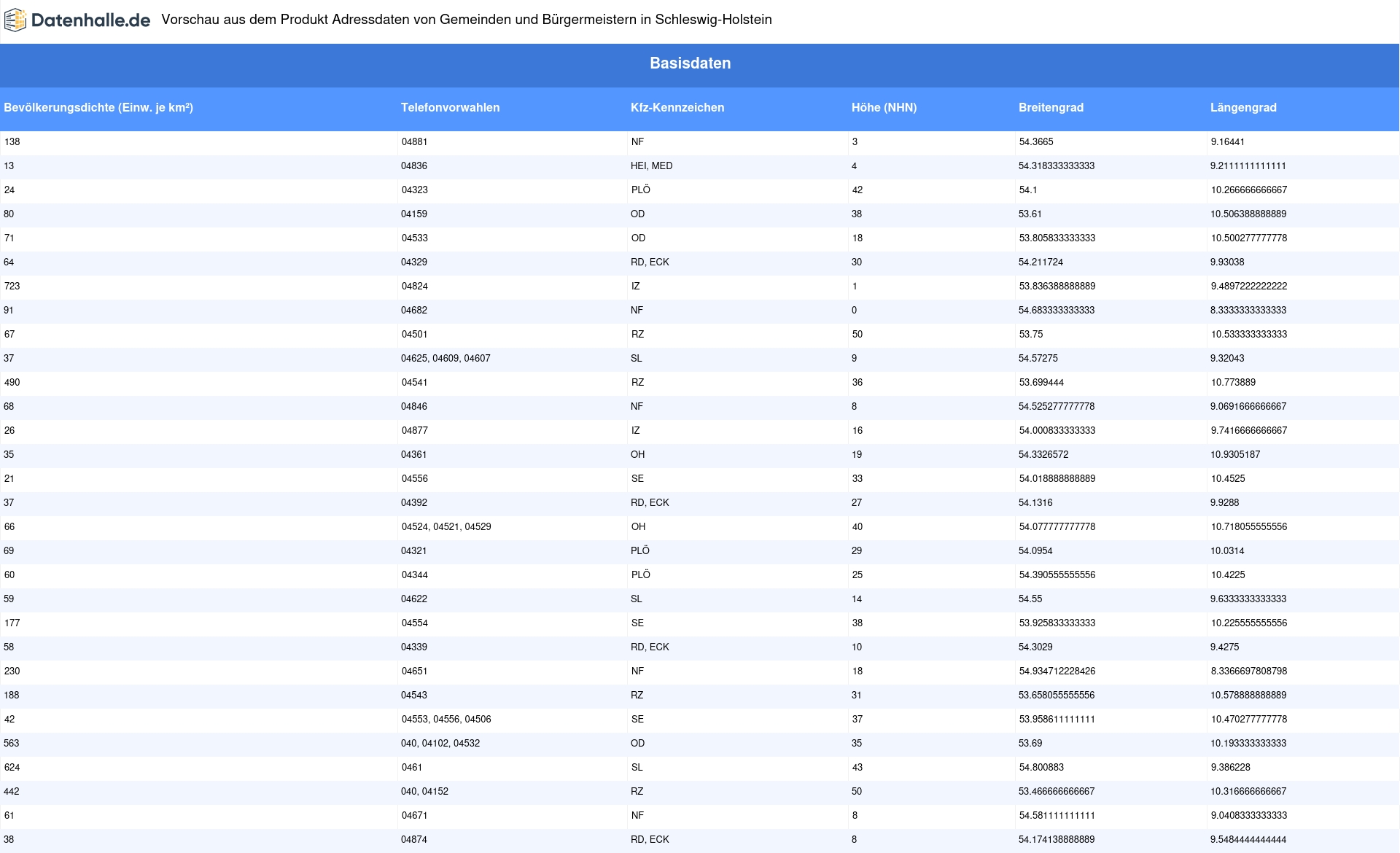Click the Breitengrad column header
This screenshot has width=1400, height=853.
point(1051,108)
